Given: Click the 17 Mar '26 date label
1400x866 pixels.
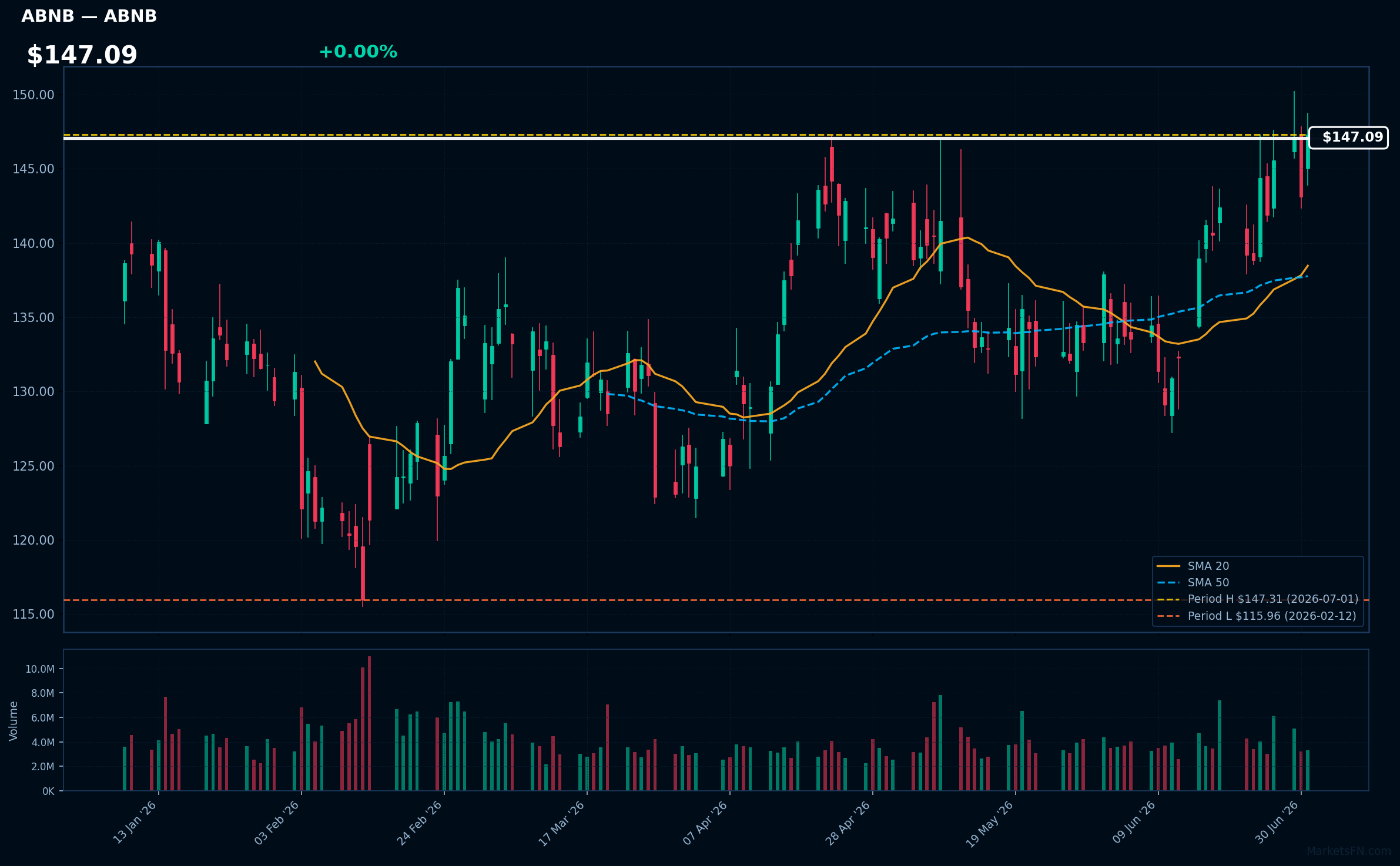Looking at the screenshot, I should tap(562, 823).
